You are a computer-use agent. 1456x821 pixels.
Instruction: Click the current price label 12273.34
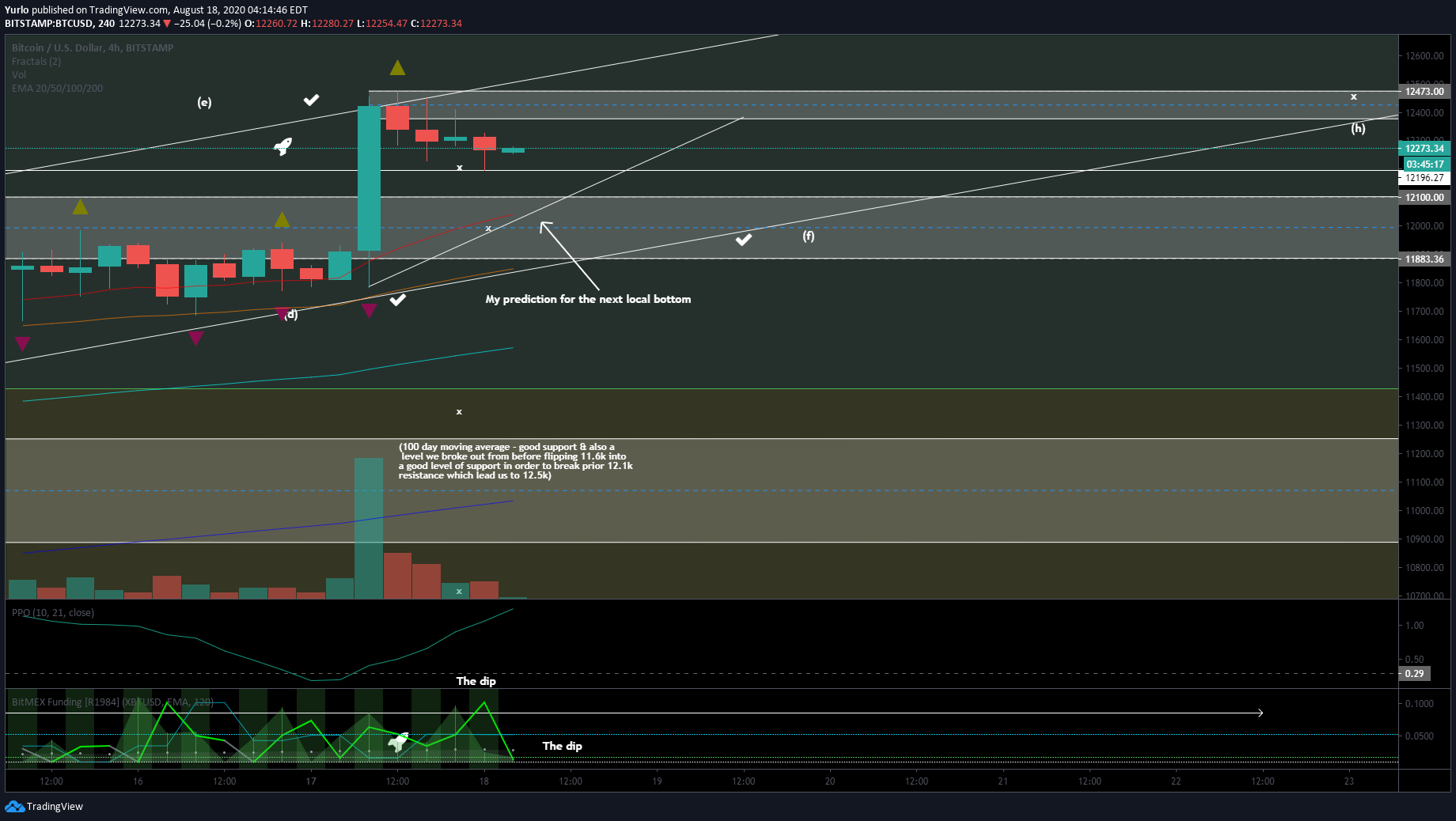click(x=1424, y=148)
